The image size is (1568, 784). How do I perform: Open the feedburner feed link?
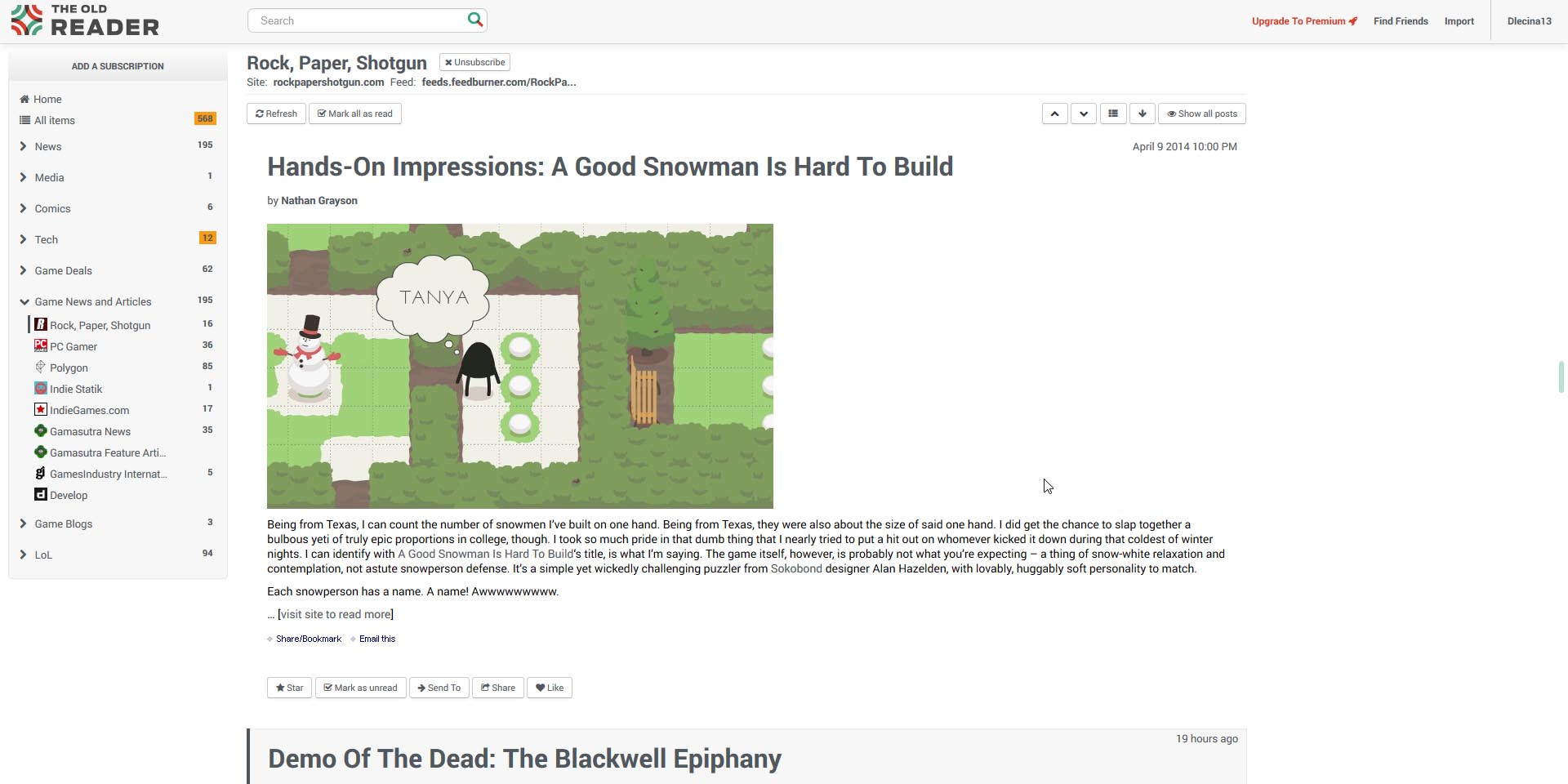pyautogui.click(x=499, y=82)
